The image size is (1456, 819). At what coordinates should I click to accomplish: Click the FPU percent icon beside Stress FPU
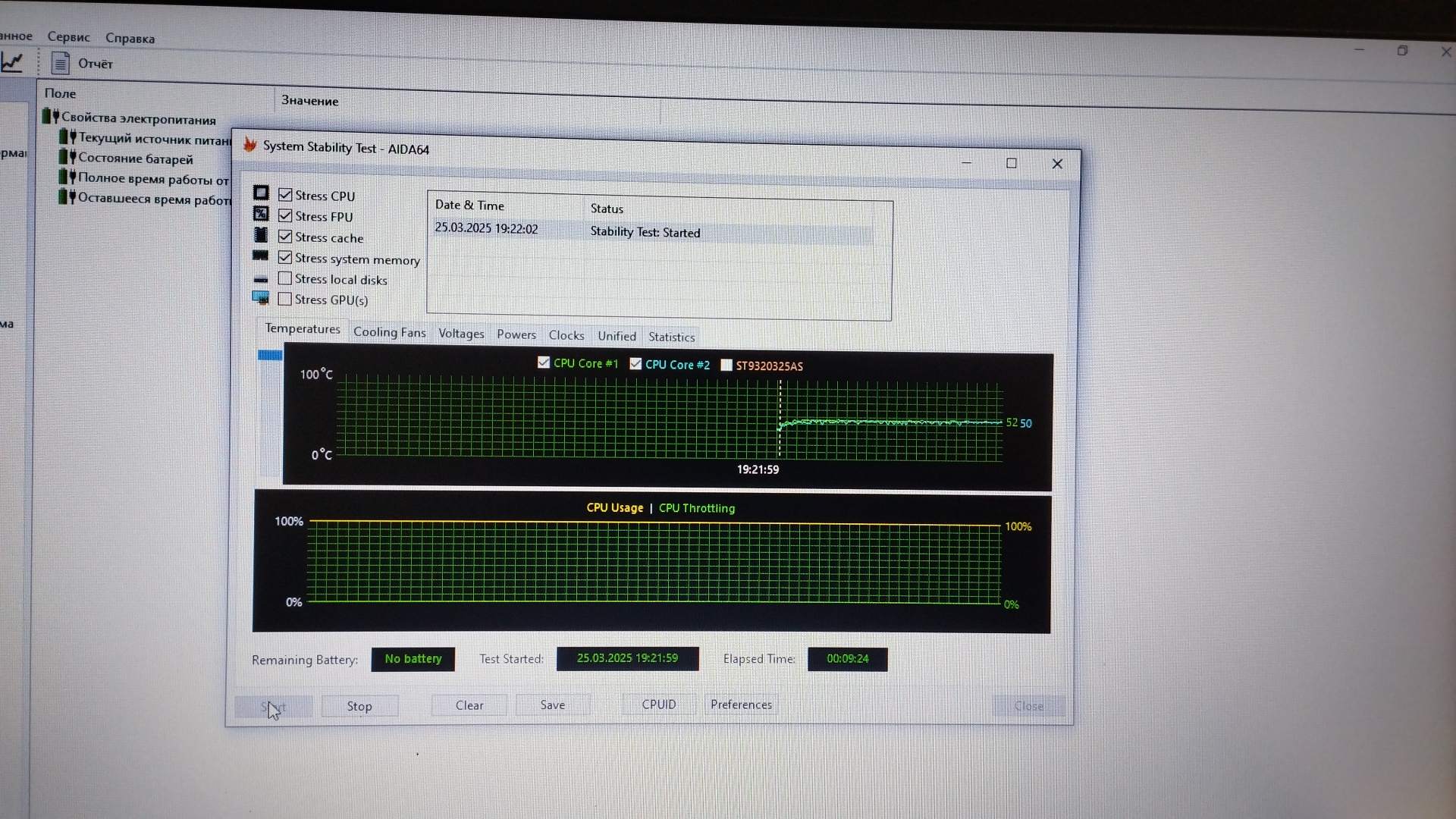(x=261, y=215)
